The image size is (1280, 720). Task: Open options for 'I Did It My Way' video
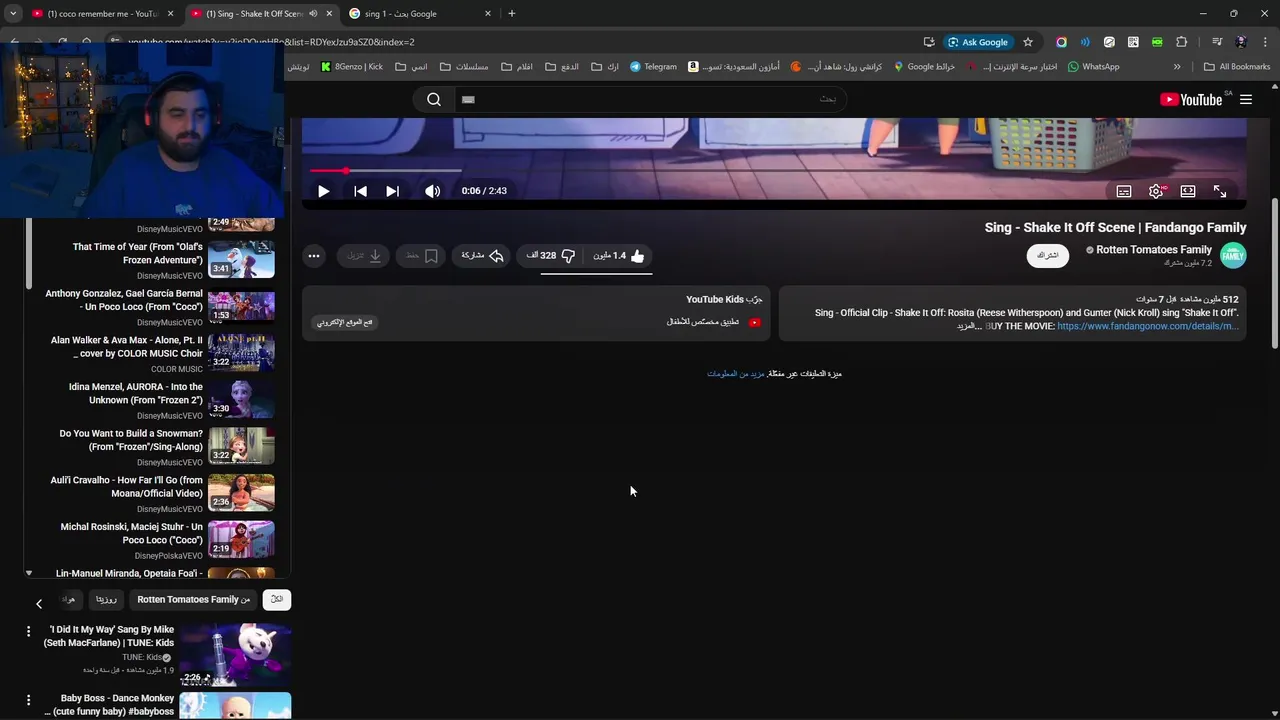click(28, 632)
